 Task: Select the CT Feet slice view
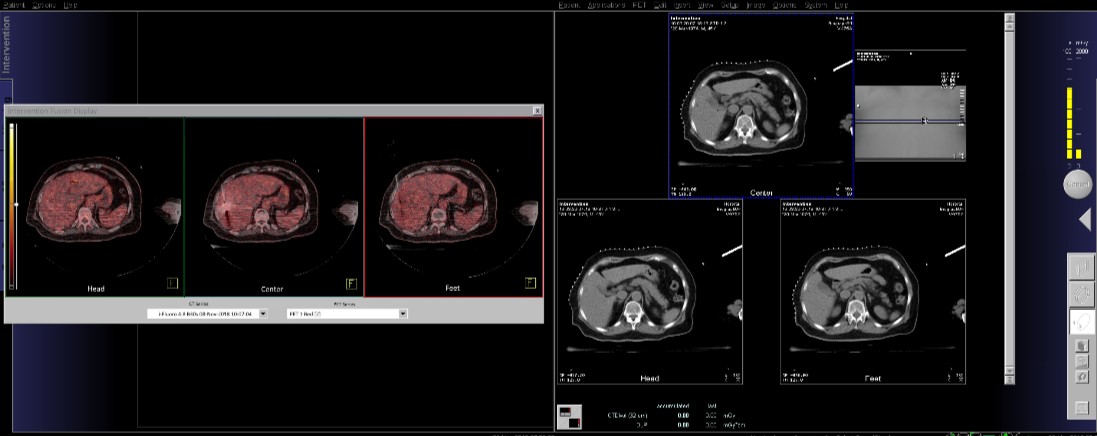[x=873, y=291]
